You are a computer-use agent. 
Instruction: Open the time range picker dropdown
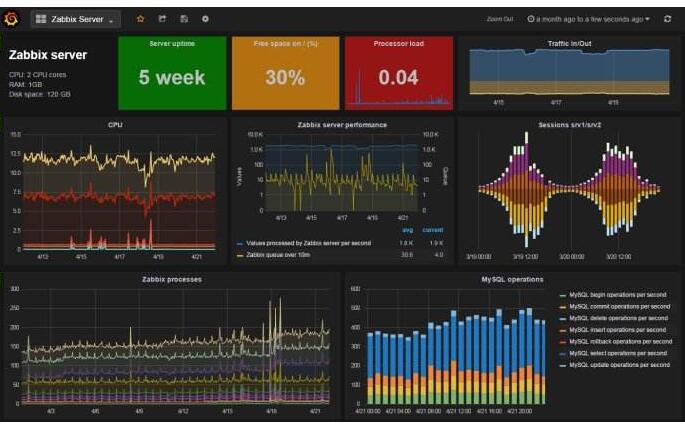[x=588, y=19]
